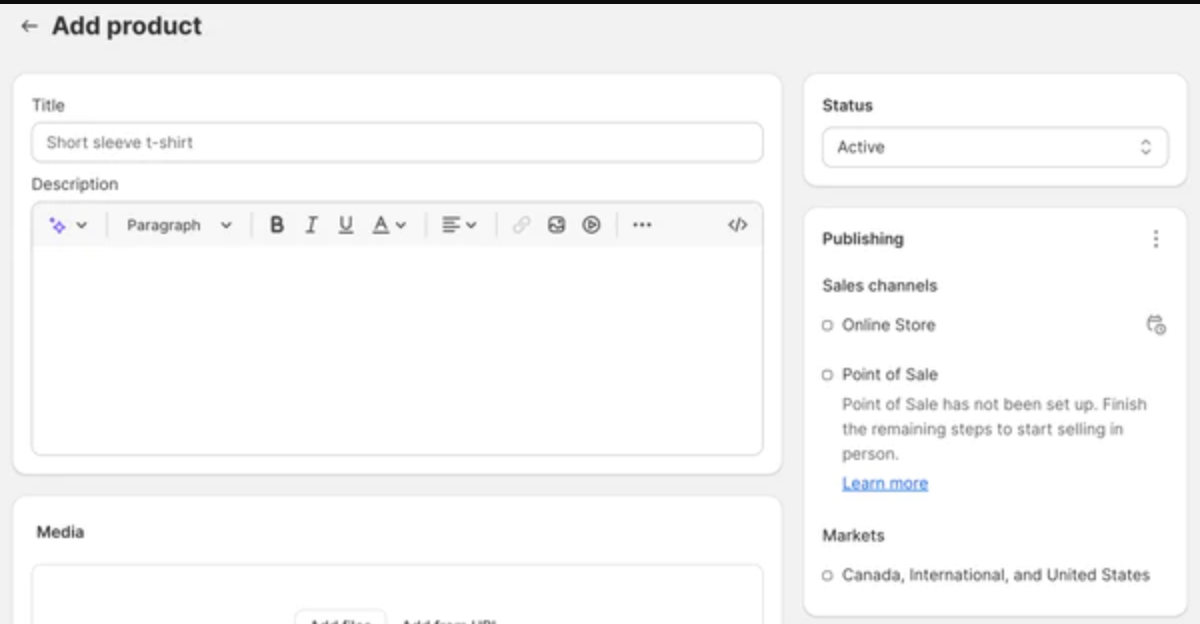Apply italic formatting in description toolbar
1200x624 pixels.
tap(311, 225)
